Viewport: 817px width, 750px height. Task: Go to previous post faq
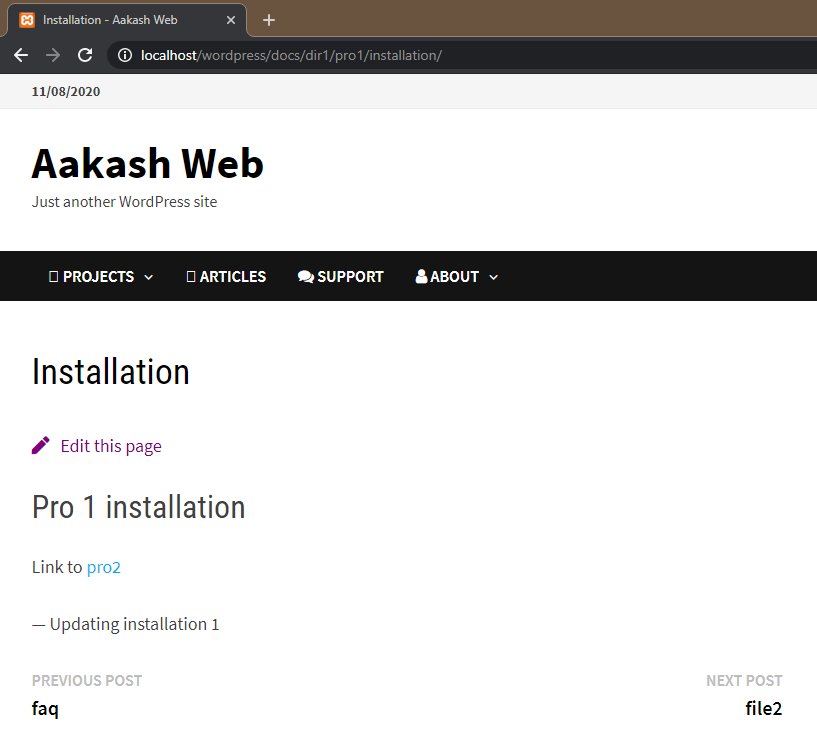coord(45,709)
